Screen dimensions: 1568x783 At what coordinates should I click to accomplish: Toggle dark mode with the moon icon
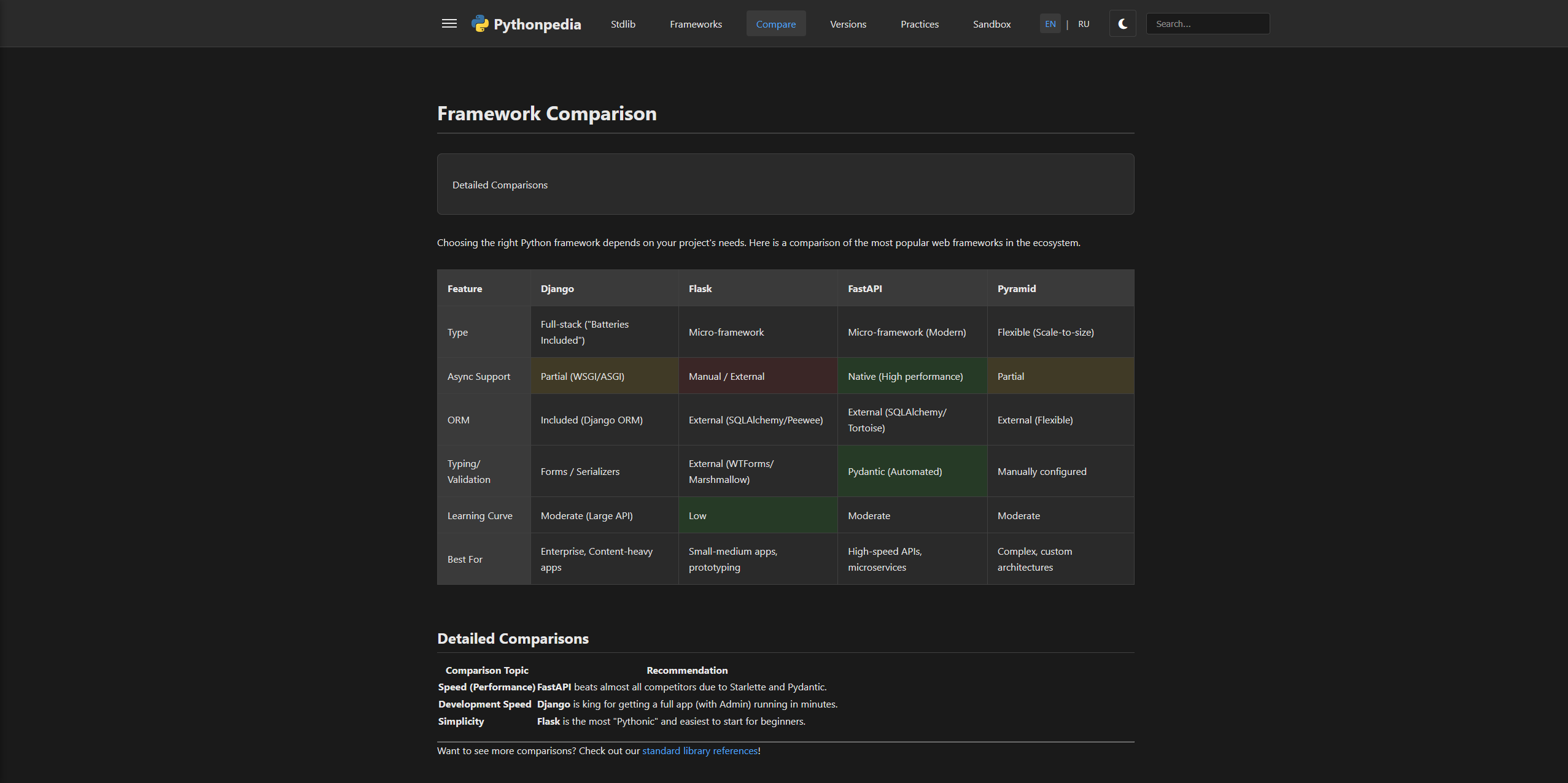pos(1122,23)
